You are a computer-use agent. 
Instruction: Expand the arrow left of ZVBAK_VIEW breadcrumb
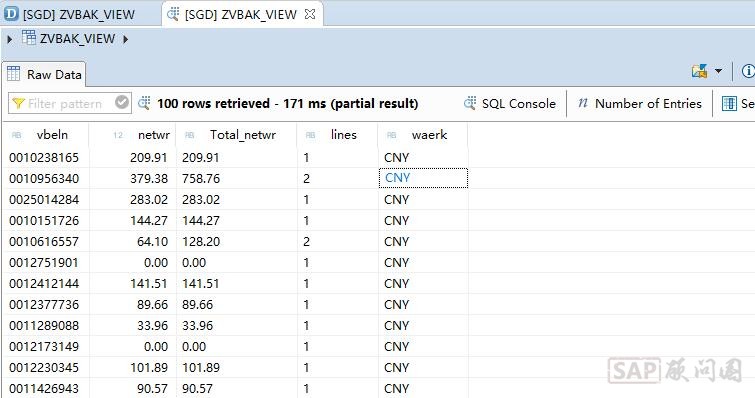point(10,39)
